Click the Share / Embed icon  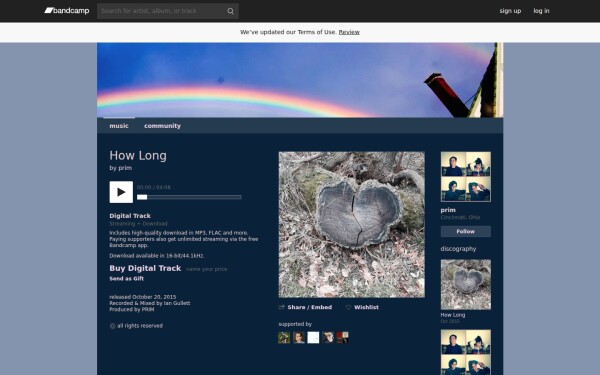point(282,307)
